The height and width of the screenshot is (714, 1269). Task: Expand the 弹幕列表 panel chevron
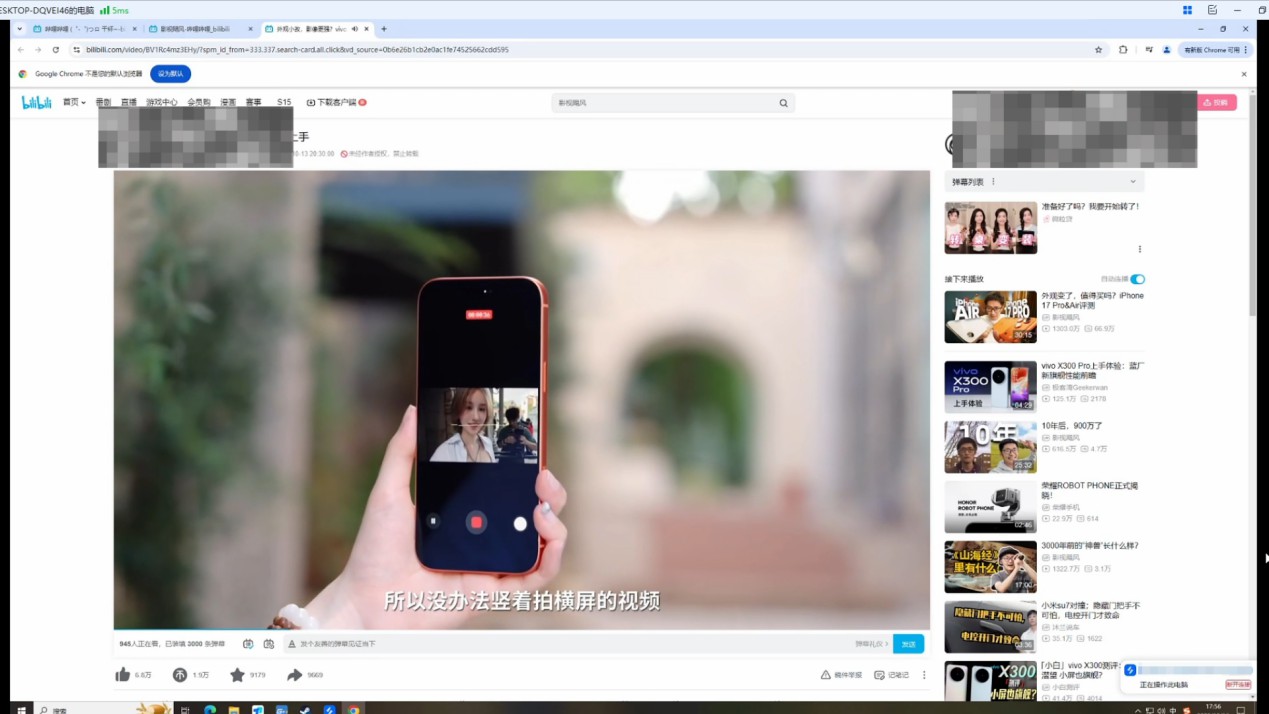tap(1132, 182)
